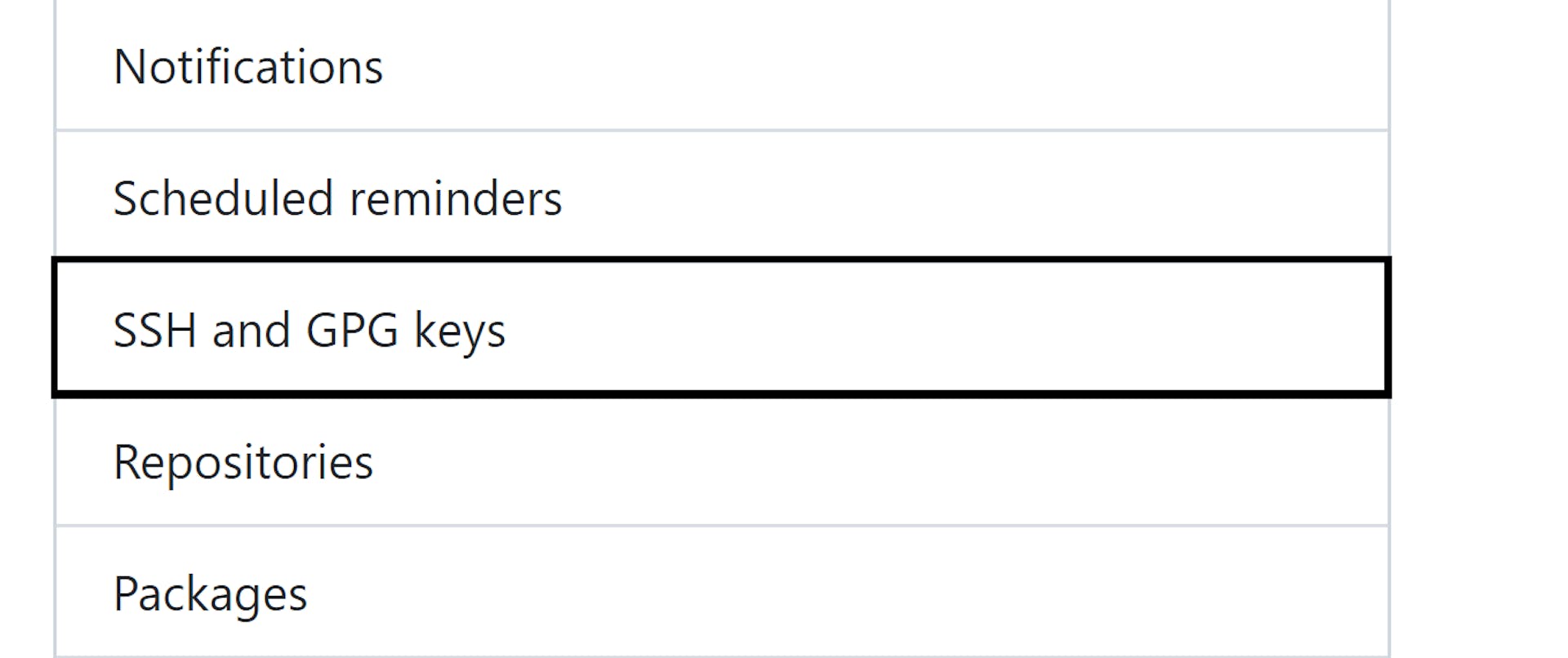Click the Notifications text label

248,66
